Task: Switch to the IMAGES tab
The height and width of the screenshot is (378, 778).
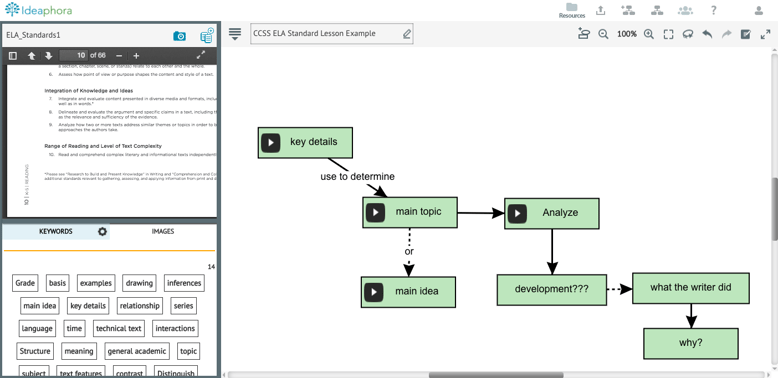Action: click(163, 231)
